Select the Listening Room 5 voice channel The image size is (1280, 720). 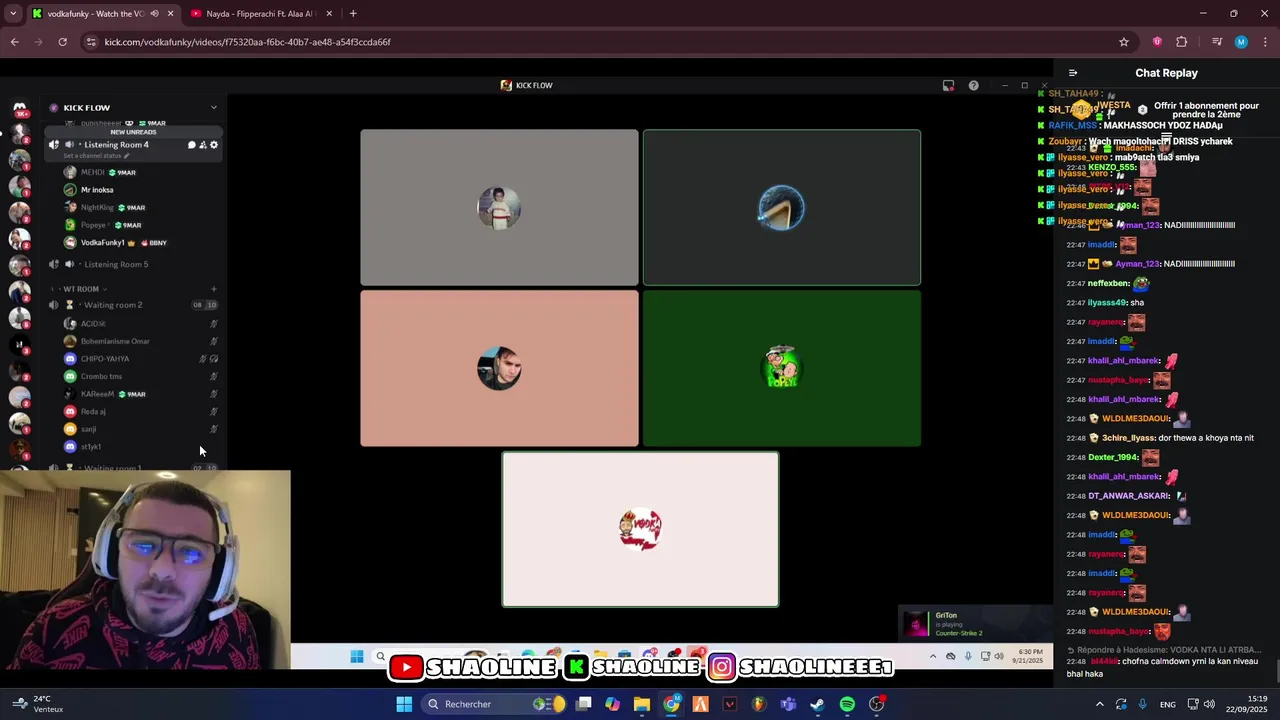[x=116, y=264]
